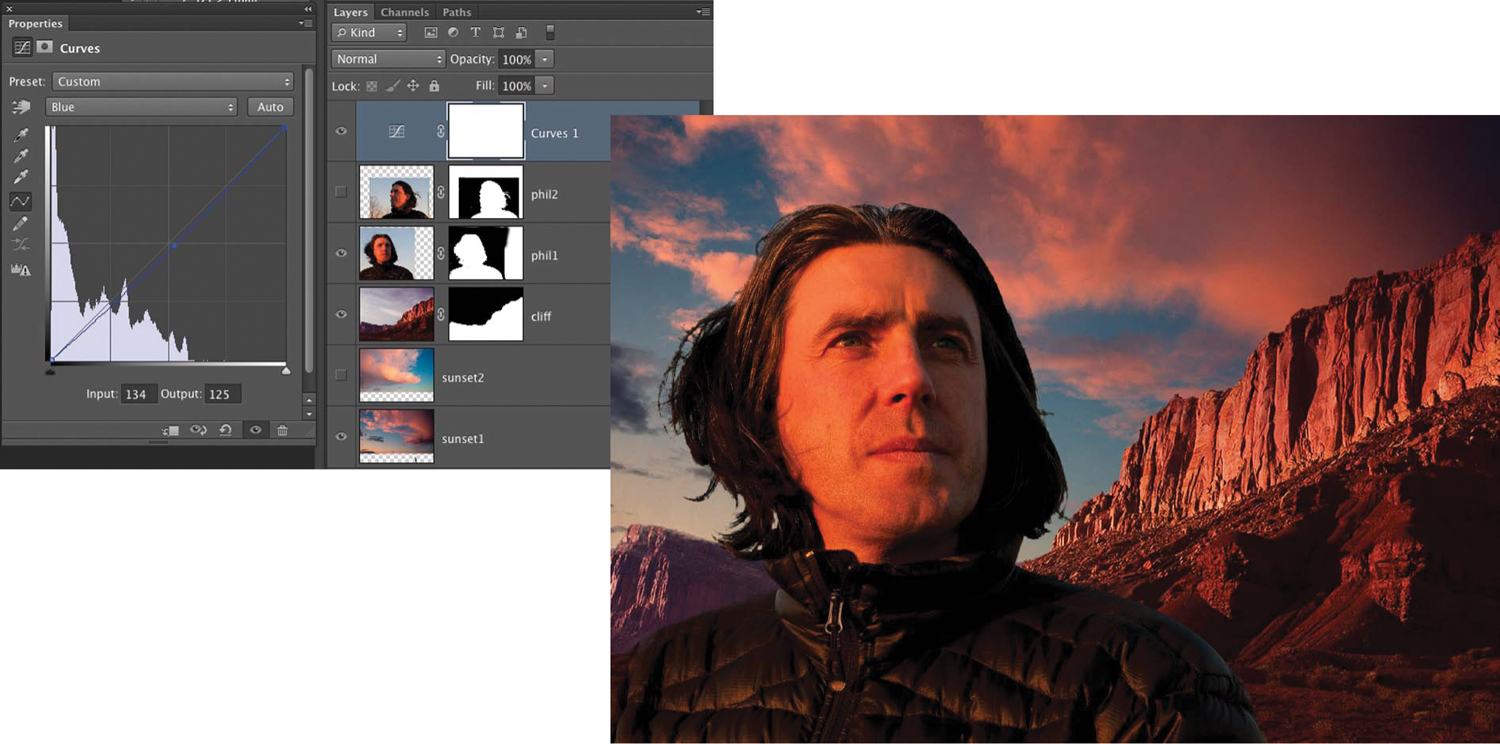Click the Input value field
1500x744 pixels.
click(x=138, y=394)
